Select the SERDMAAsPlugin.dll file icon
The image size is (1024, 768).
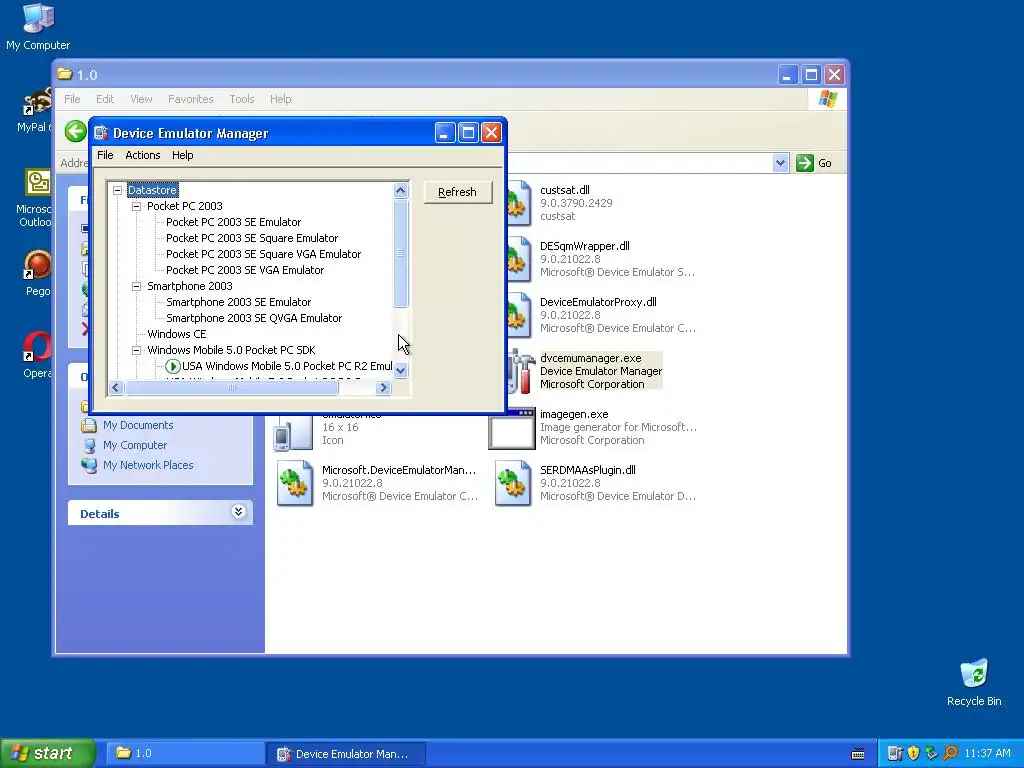(x=513, y=483)
